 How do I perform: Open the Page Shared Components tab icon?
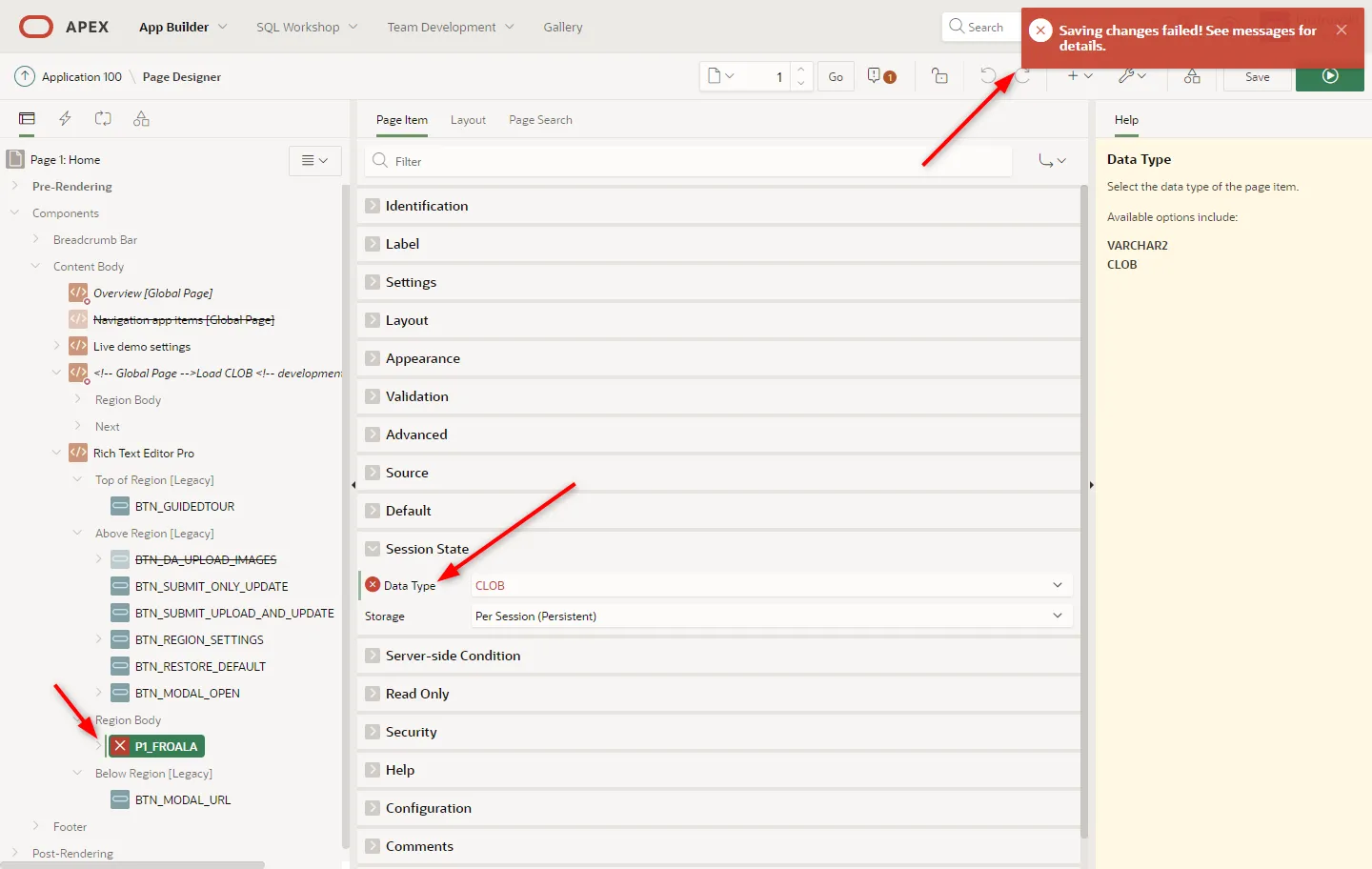click(141, 119)
